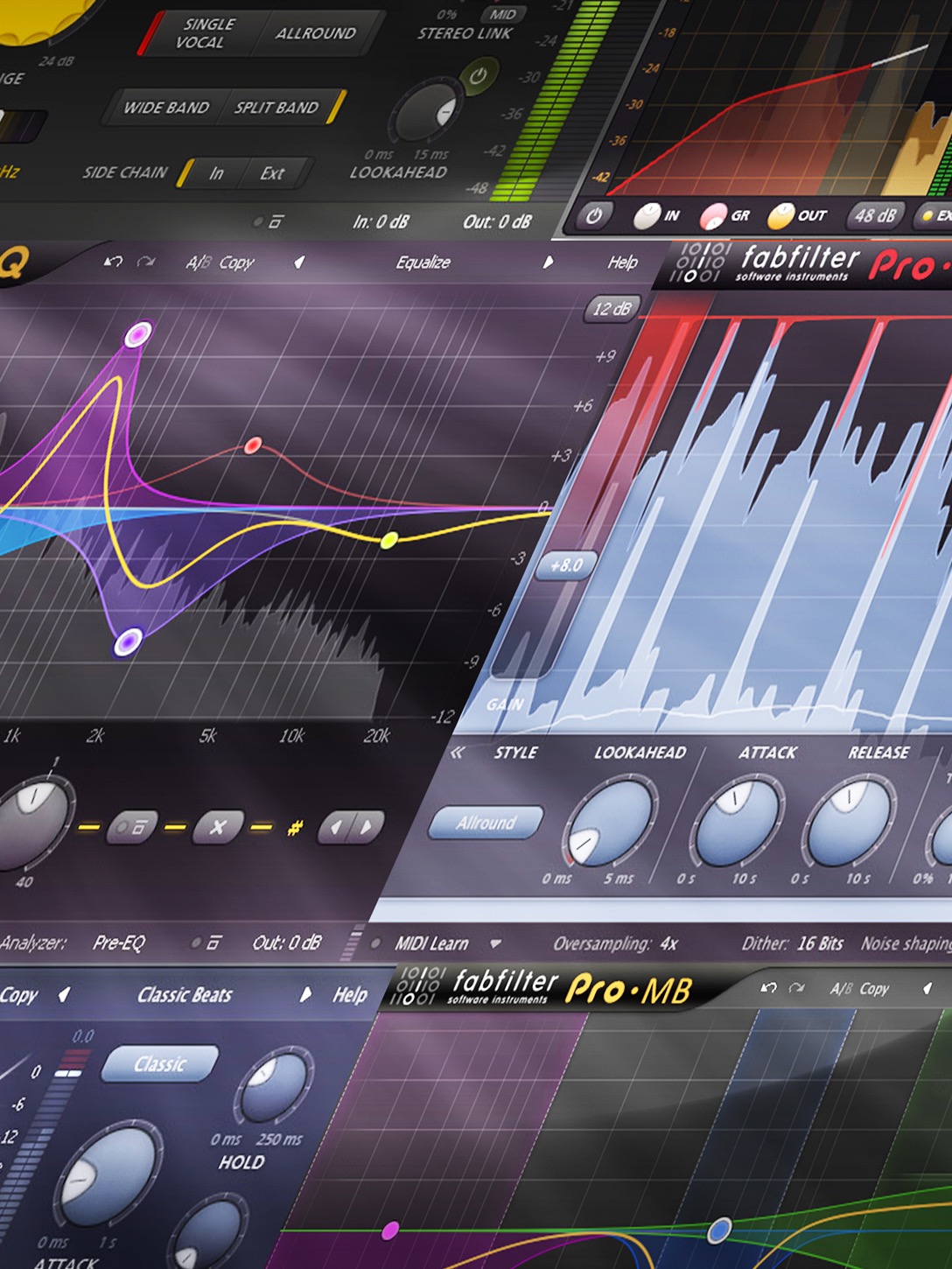Open Help menu in Pro-Q
Screen dimensions: 952x1269
(623, 263)
